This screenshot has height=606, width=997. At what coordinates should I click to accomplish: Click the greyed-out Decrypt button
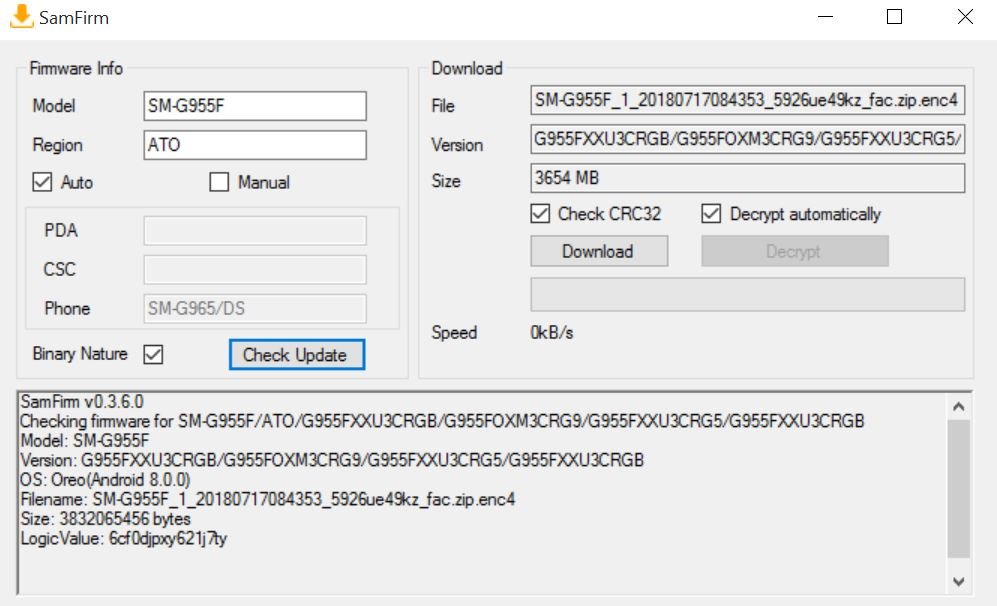click(x=795, y=251)
